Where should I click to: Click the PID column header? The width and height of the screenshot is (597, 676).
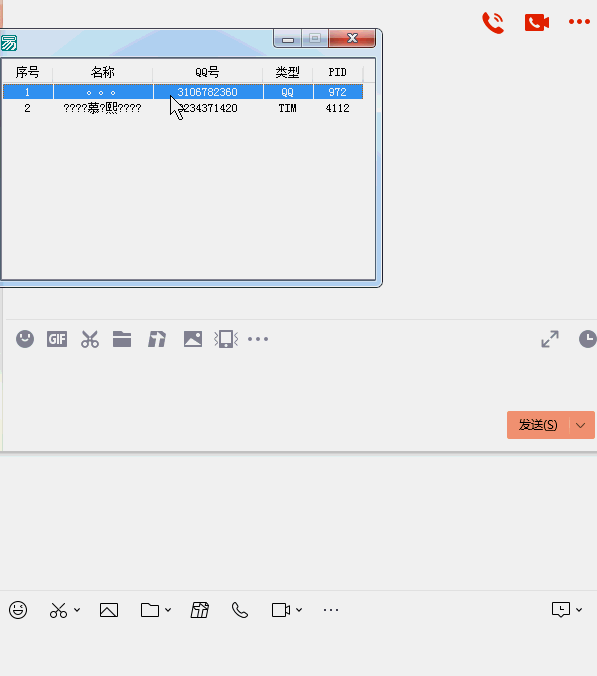point(338,72)
